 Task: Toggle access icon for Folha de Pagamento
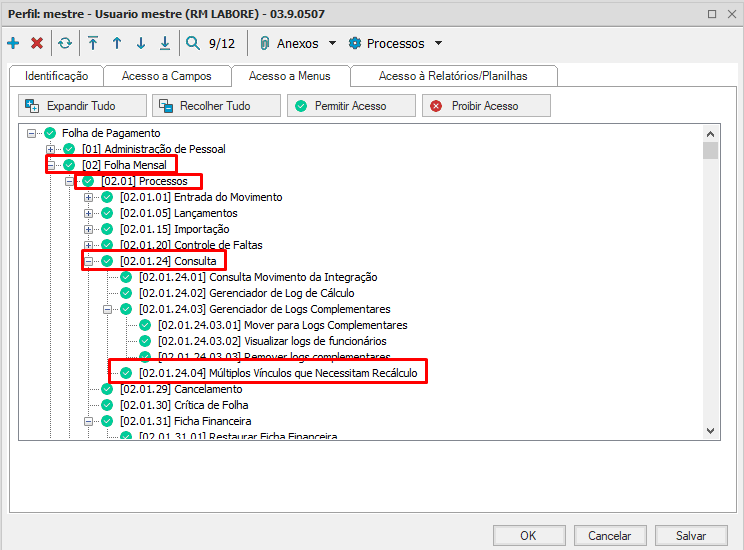(x=50, y=133)
